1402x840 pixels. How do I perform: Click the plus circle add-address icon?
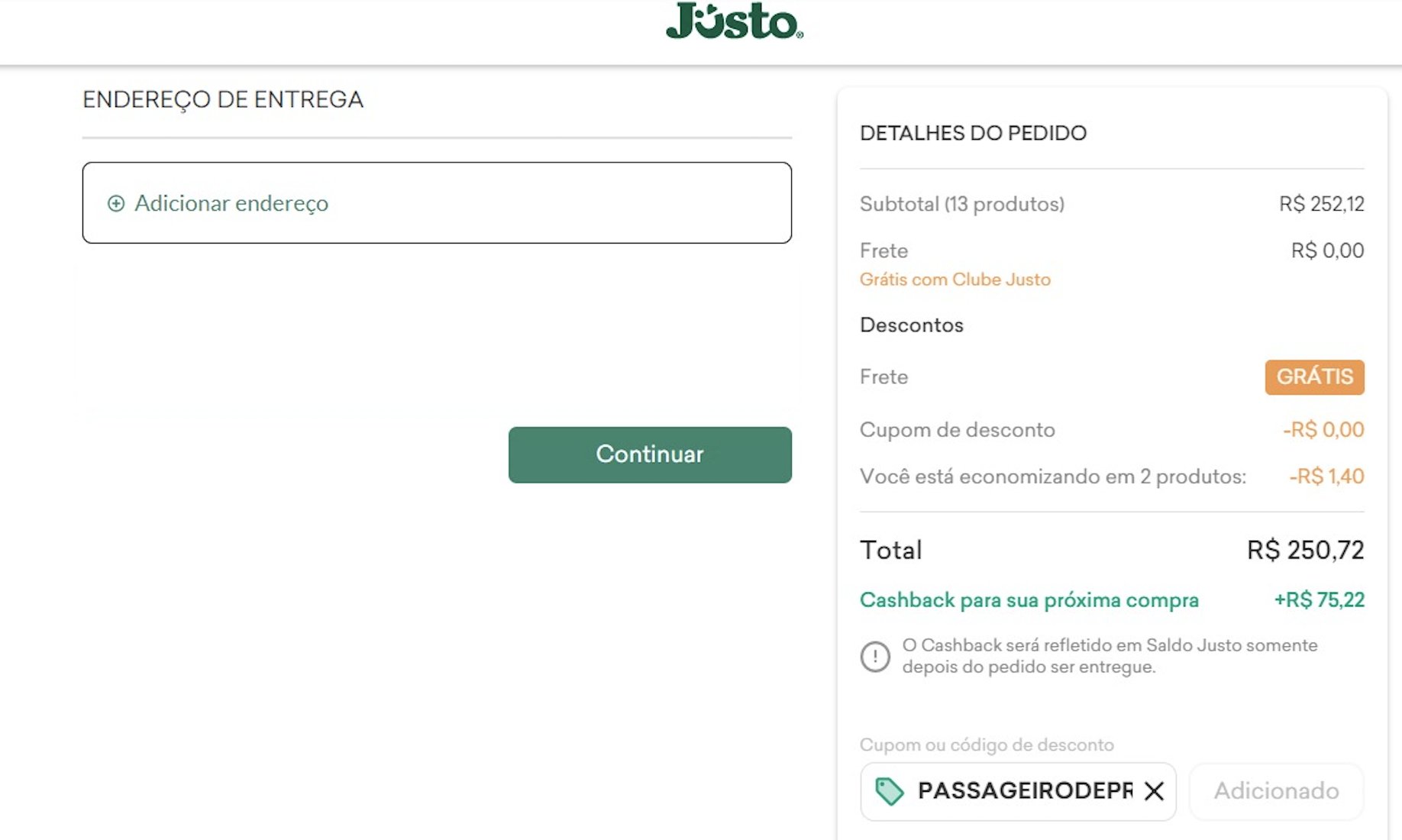point(116,203)
